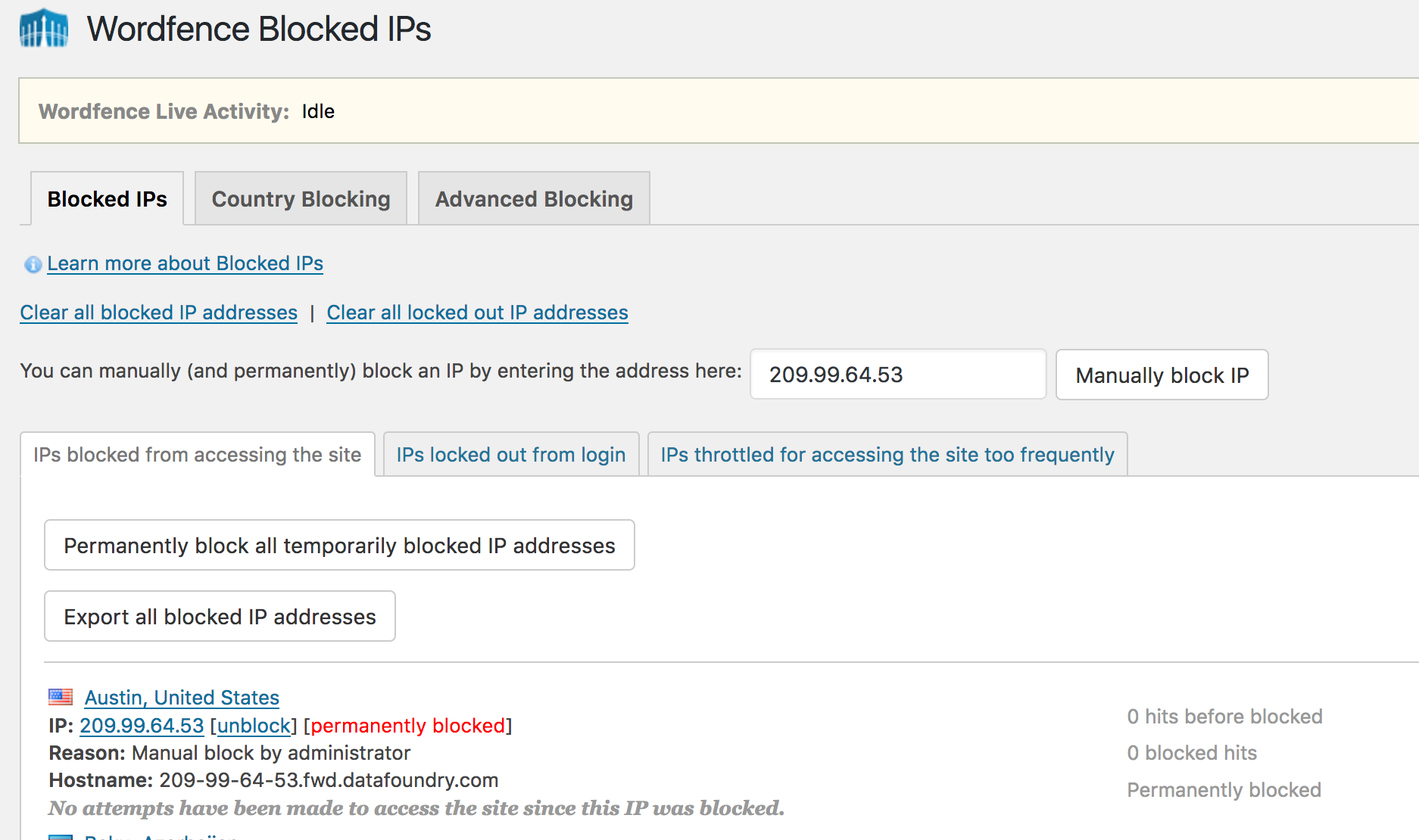Screen dimensions: 1419x840
Task: Click the United States flag icon
Action: tap(61, 696)
